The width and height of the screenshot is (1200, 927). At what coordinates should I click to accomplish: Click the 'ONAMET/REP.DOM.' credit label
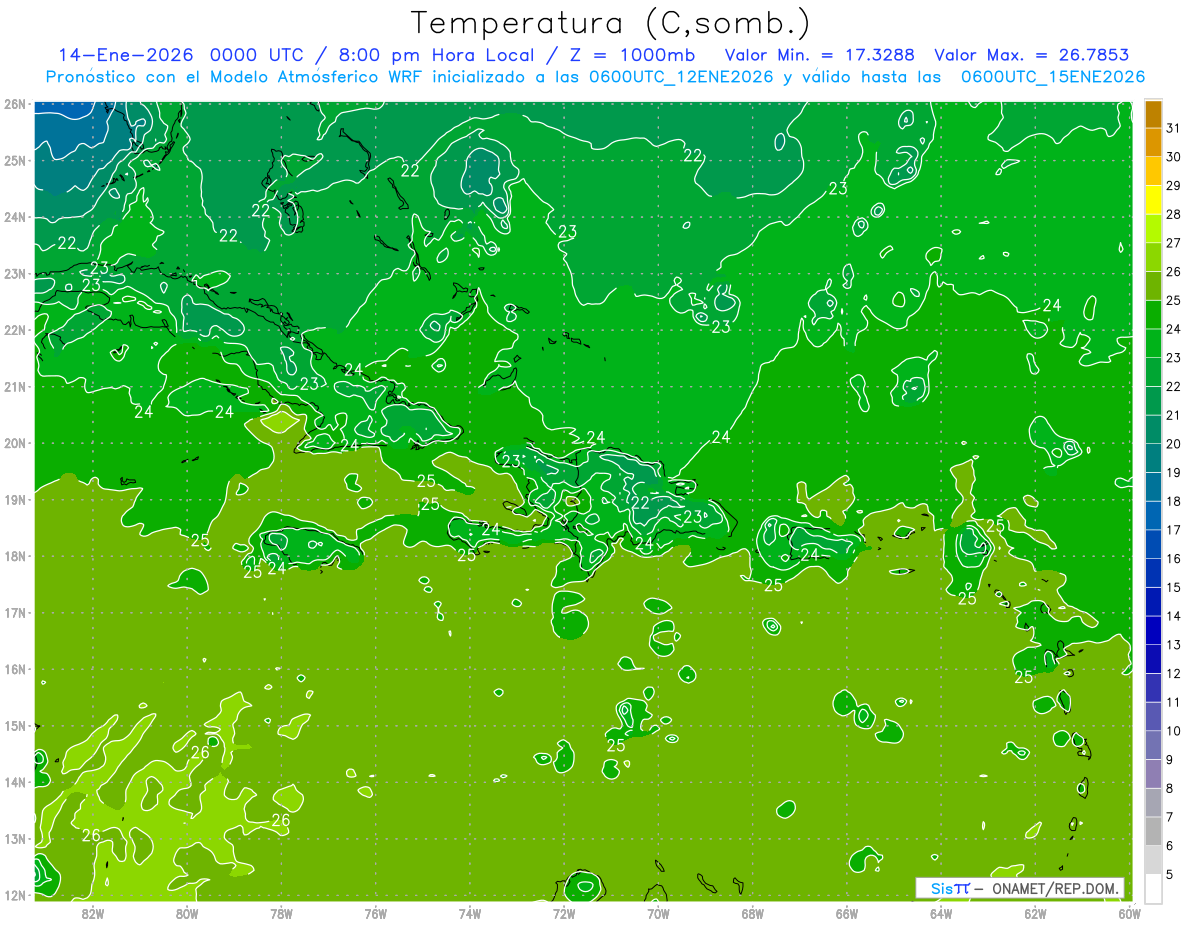(x=1053, y=888)
